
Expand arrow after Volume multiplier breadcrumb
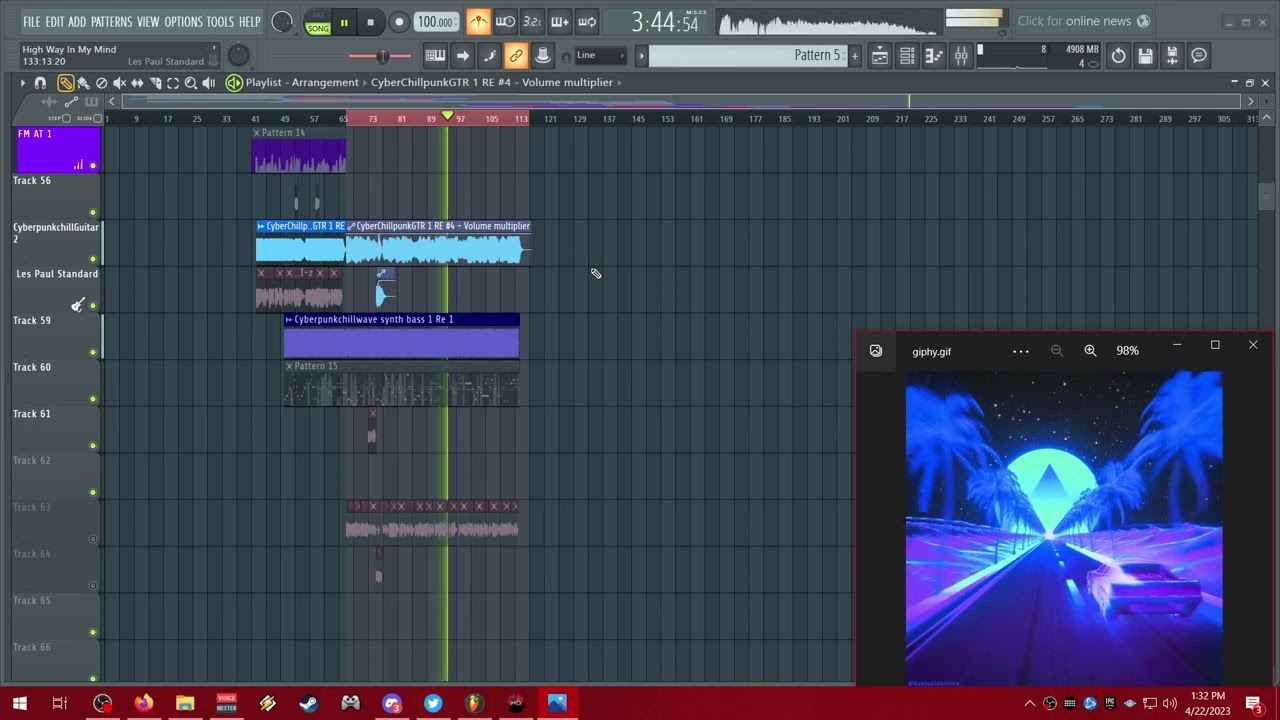[x=619, y=83]
